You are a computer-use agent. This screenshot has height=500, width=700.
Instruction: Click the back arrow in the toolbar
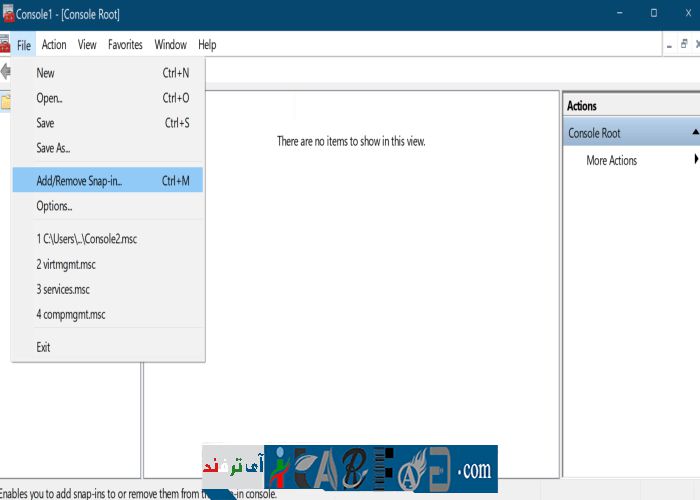coord(5,71)
